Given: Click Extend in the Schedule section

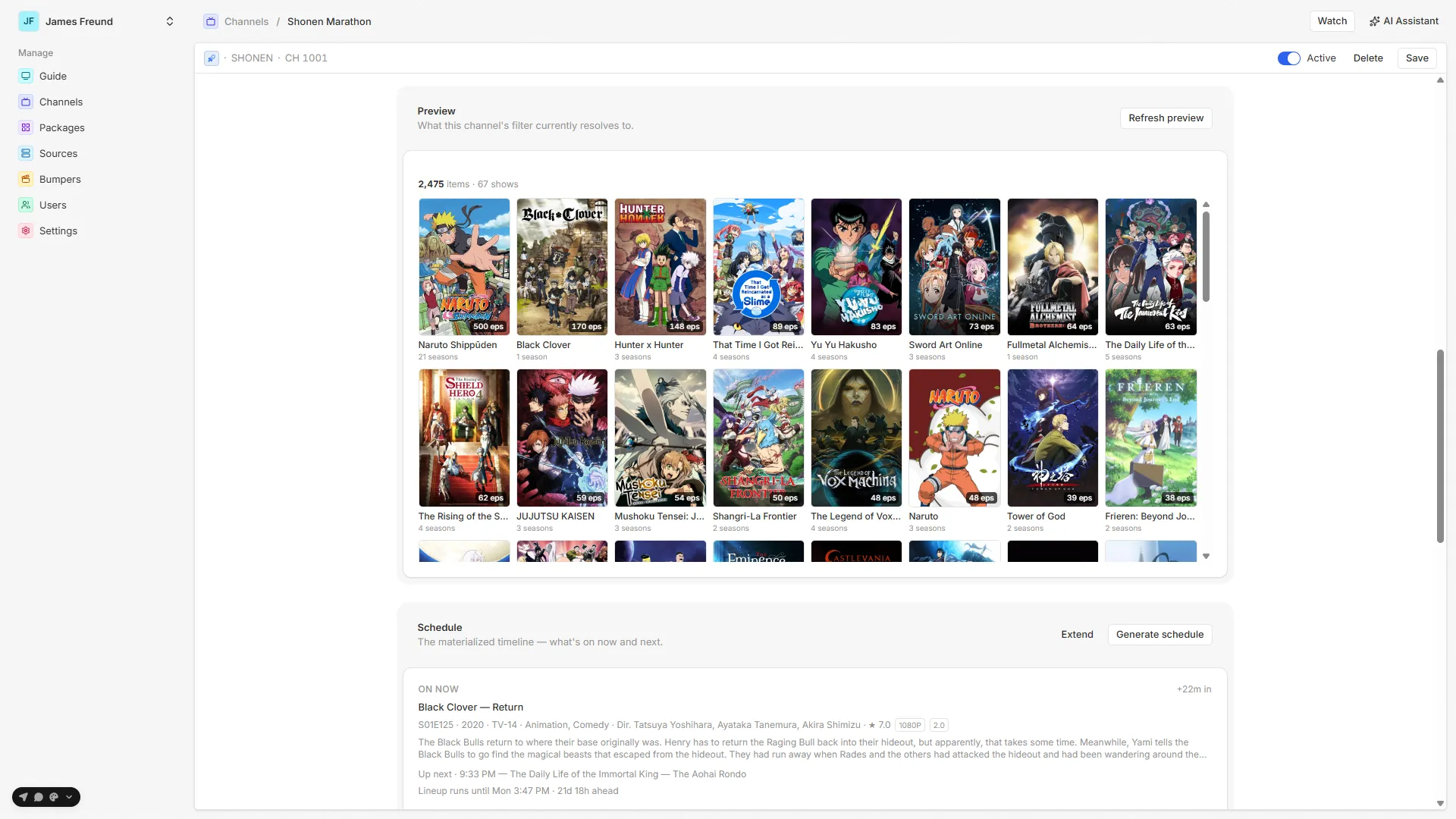Looking at the screenshot, I should tap(1077, 635).
